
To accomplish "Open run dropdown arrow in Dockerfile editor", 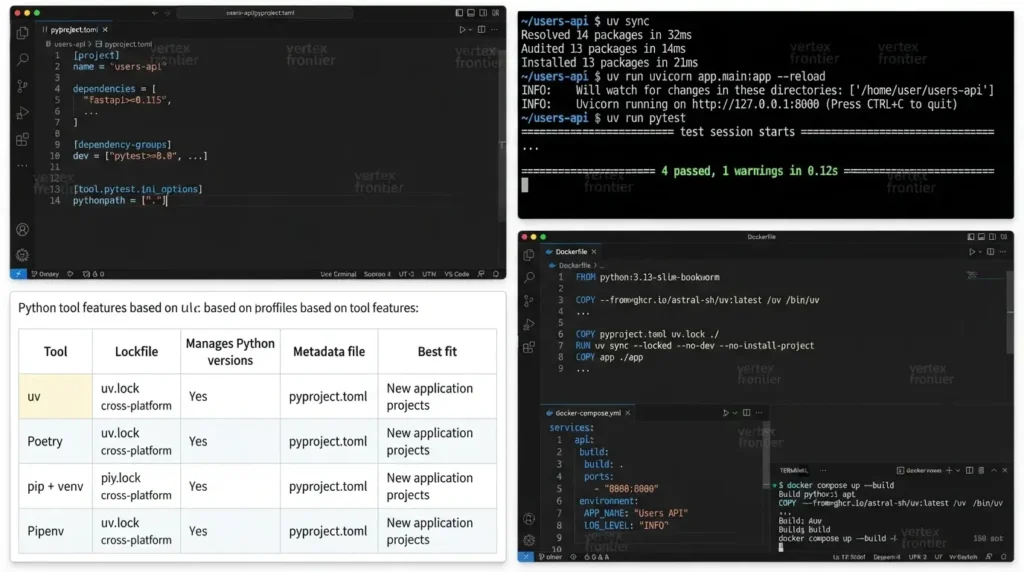I will pos(980,251).
